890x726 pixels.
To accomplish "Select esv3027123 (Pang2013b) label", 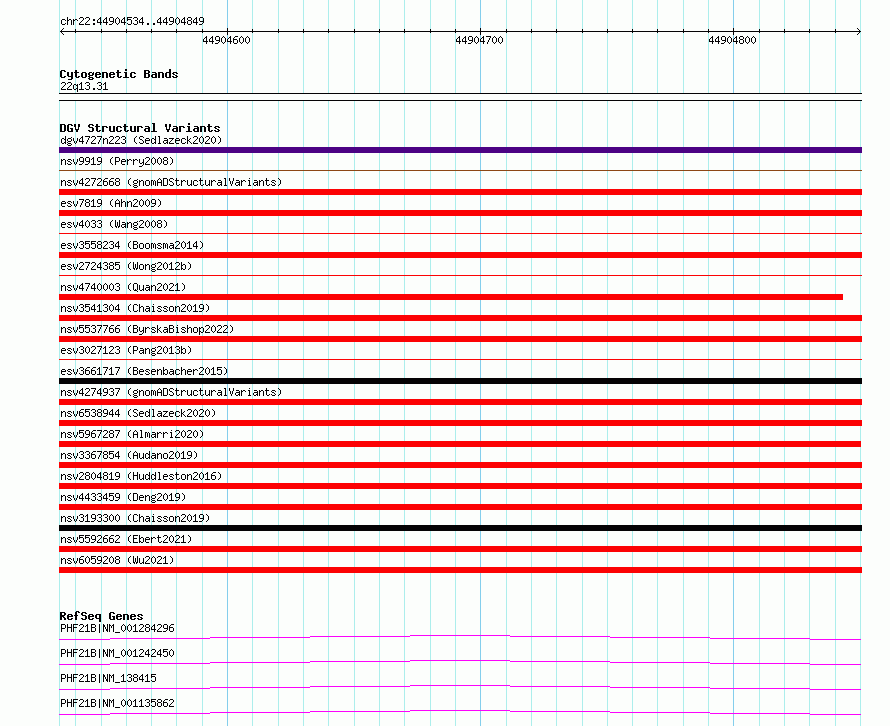I will [126, 350].
